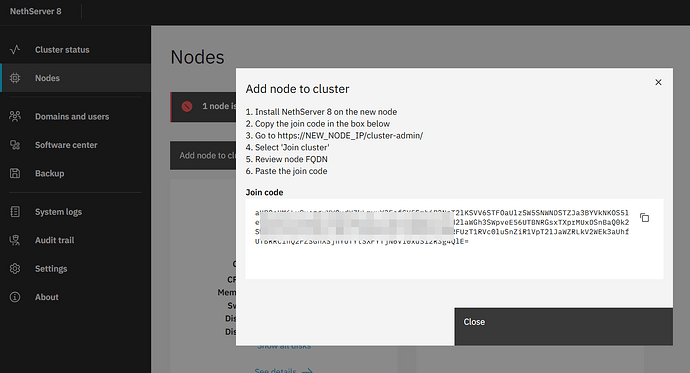Click the System logs icon

pos(15,212)
